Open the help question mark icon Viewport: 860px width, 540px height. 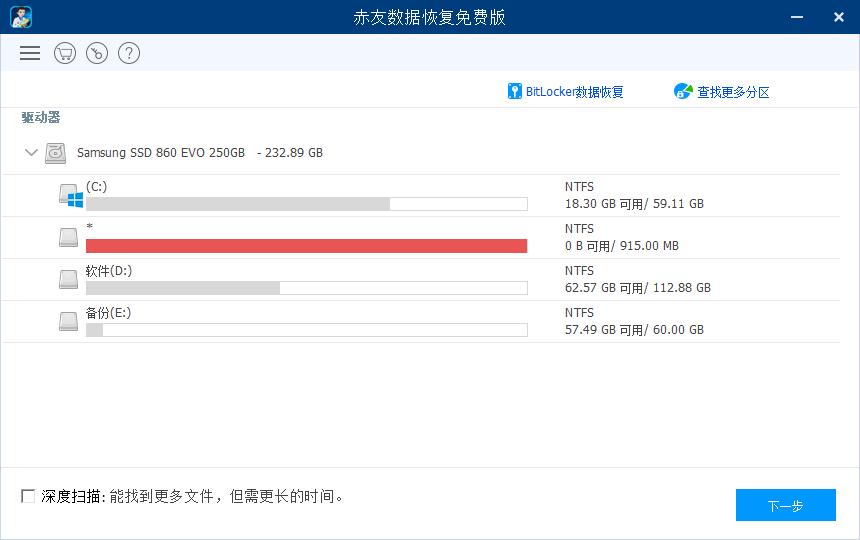pyautogui.click(x=129, y=53)
